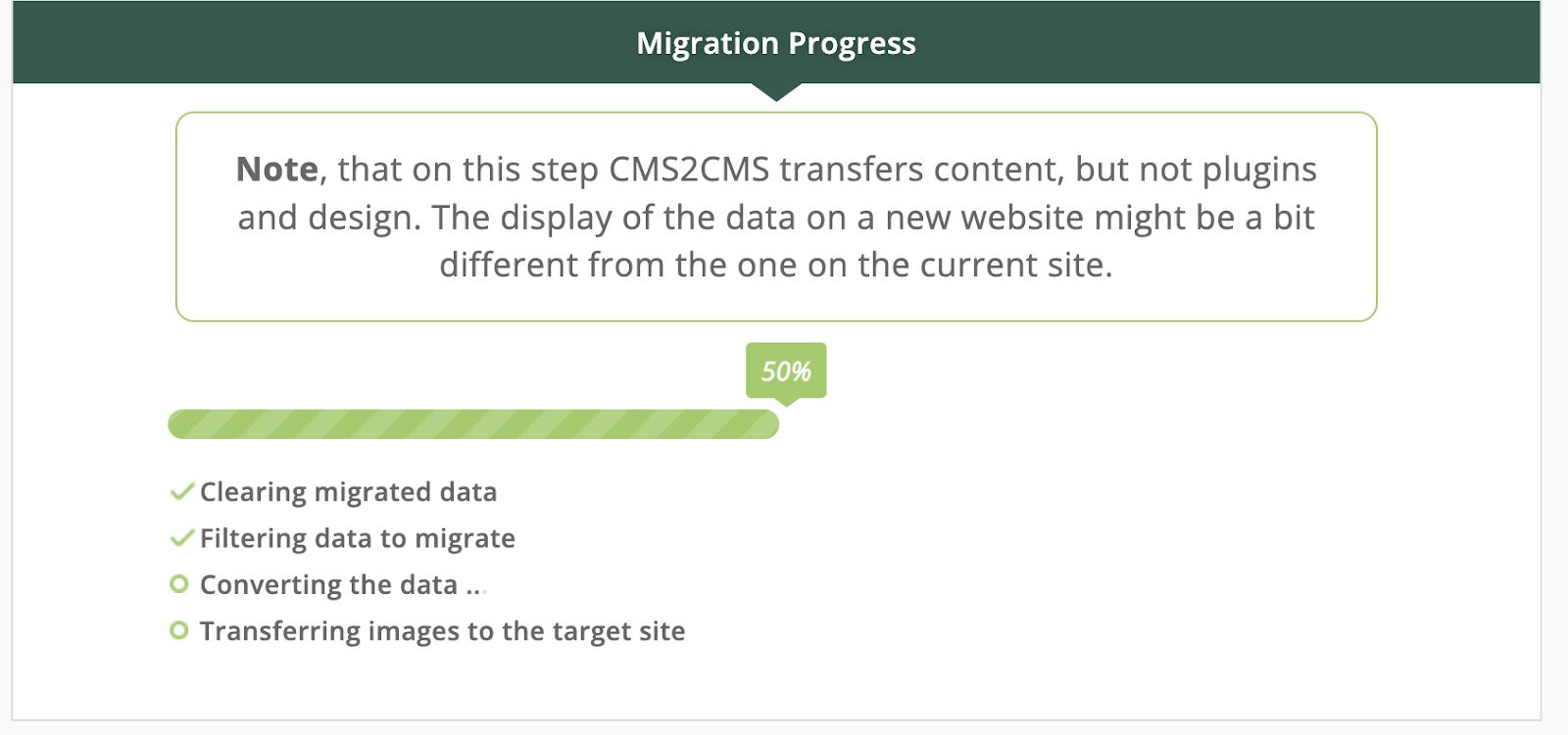Click the bold Note text in the message
The width and height of the screenshot is (1568, 735).
277,169
